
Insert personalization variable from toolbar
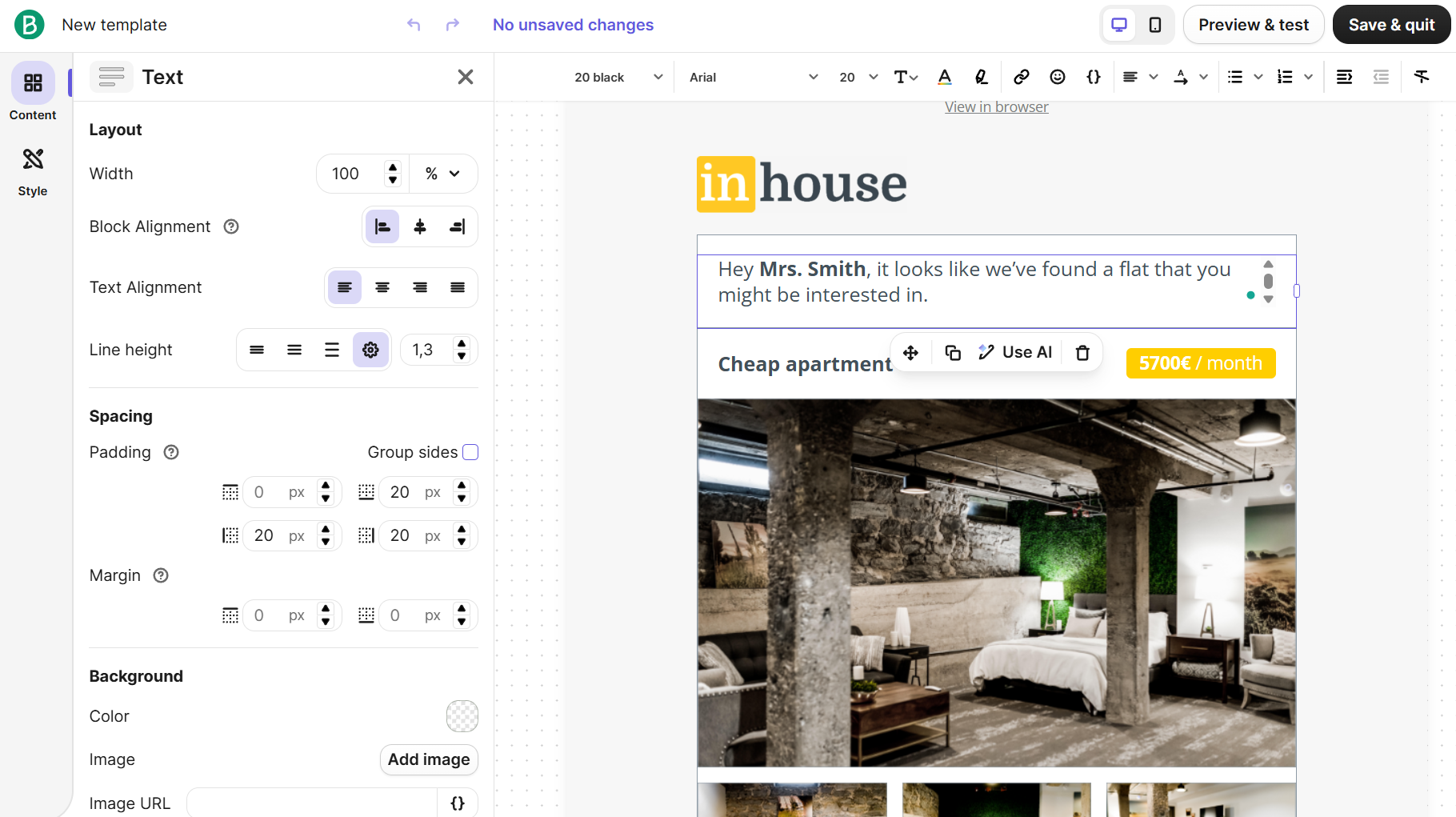pyautogui.click(x=1094, y=77)
